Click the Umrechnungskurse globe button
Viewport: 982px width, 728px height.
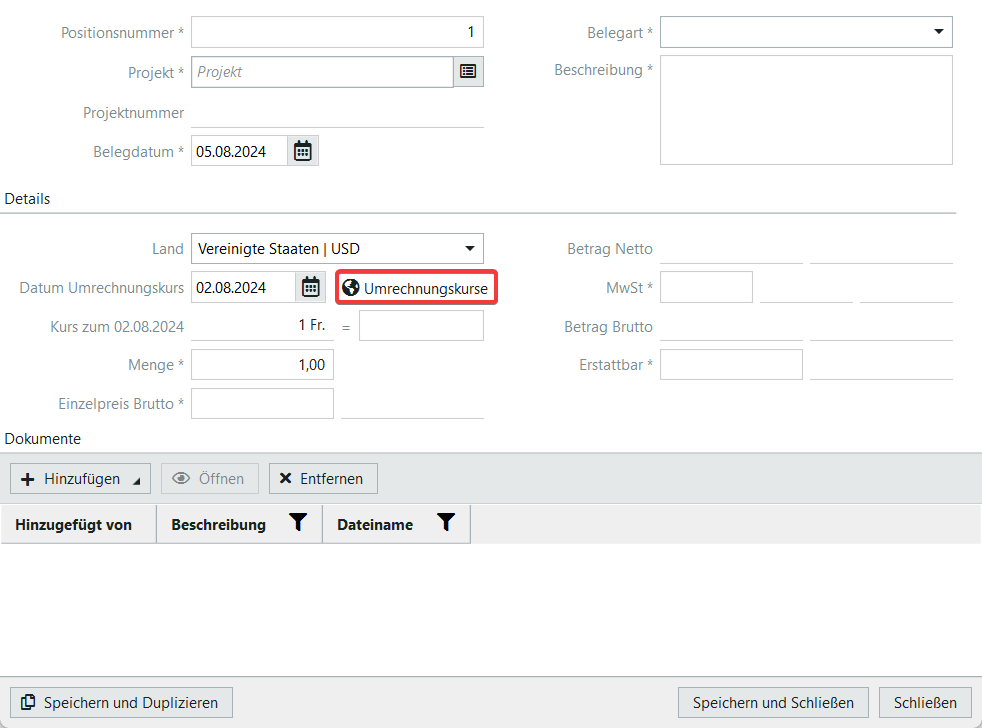point(415,288)
